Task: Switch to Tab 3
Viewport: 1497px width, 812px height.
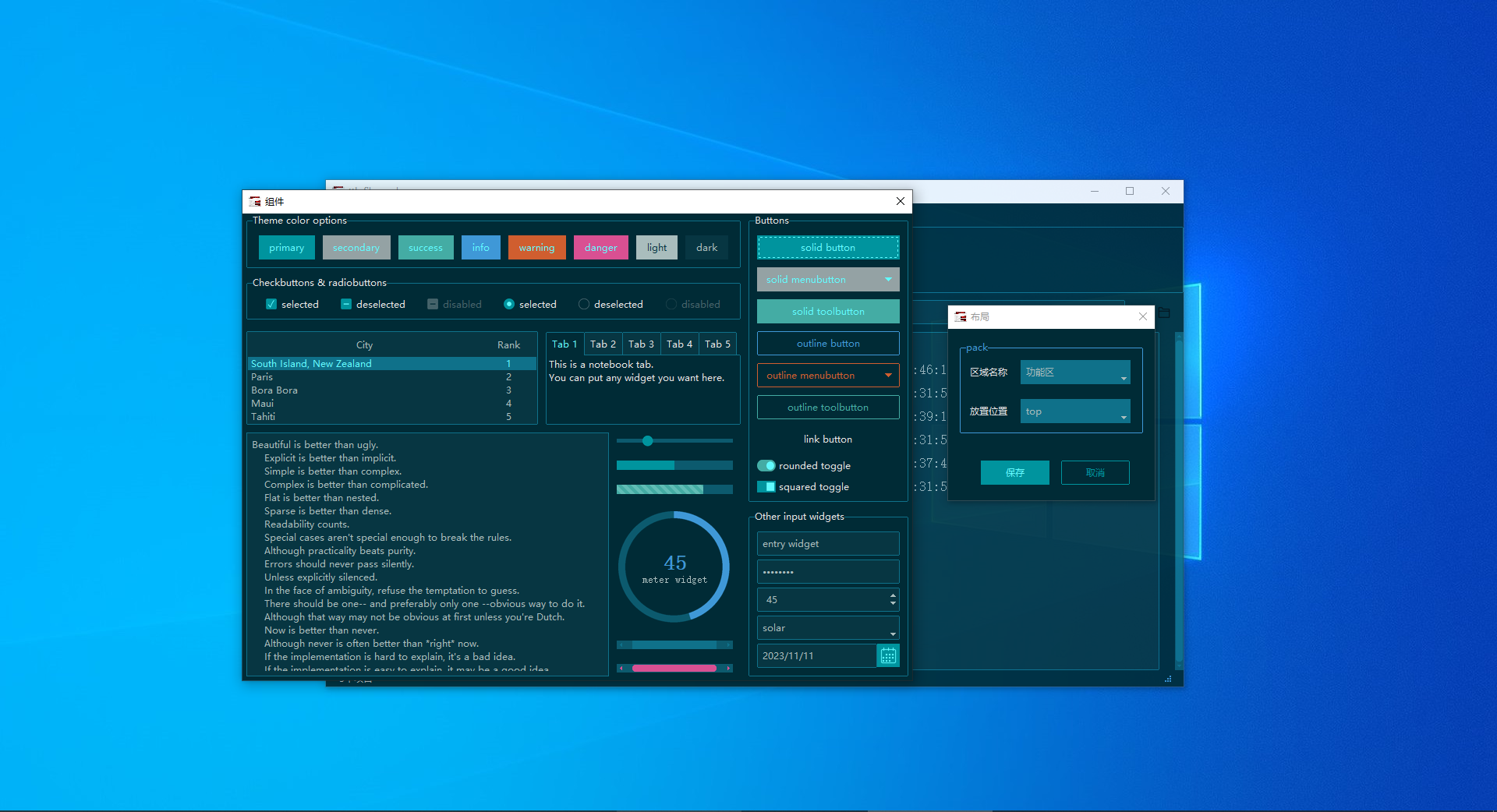Action: [x=641, y=344]
